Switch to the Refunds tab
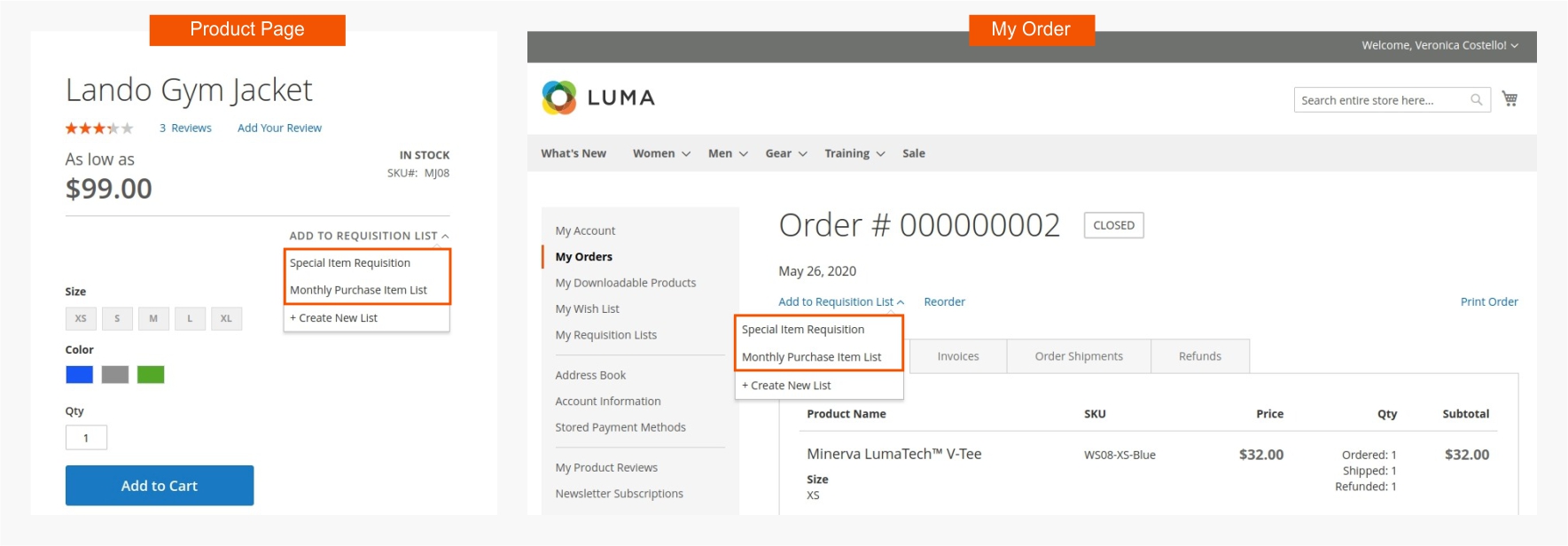This screenshot has height=546, width=1568. pyautogui.click(x=1200, y=356)
